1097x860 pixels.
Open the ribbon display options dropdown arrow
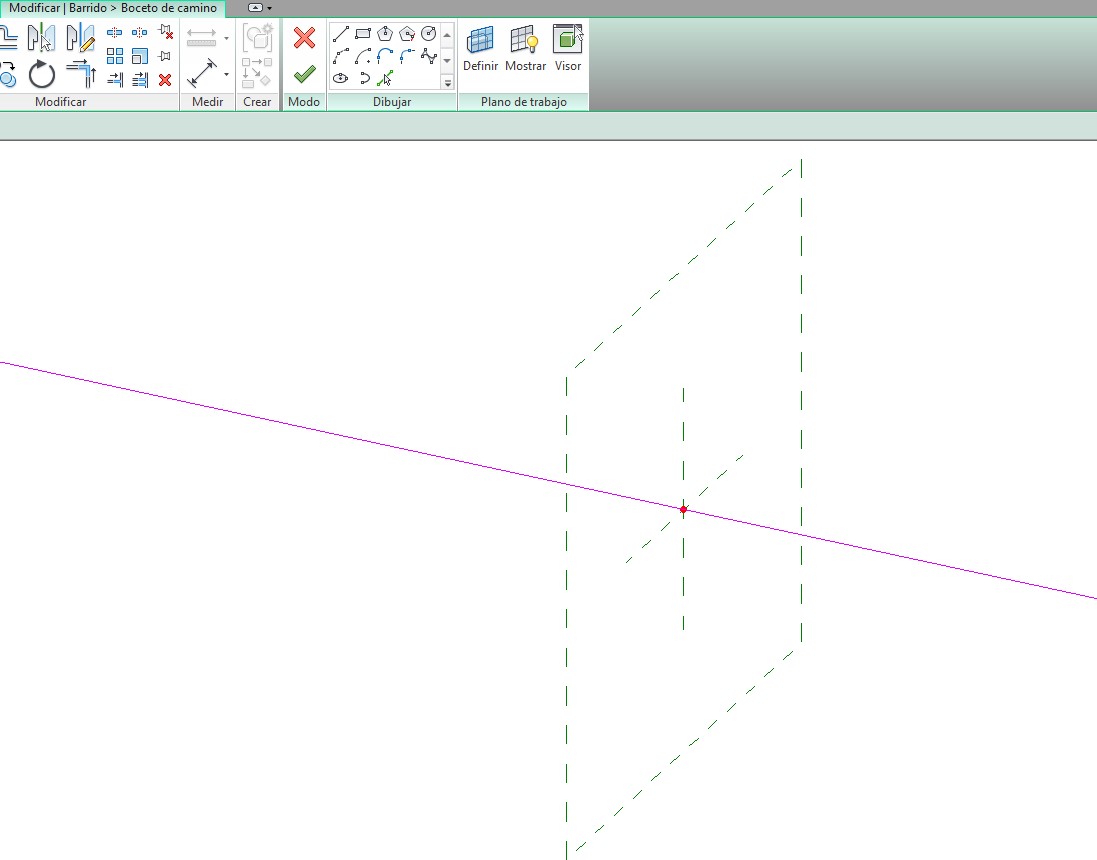(x=269, y=8)
